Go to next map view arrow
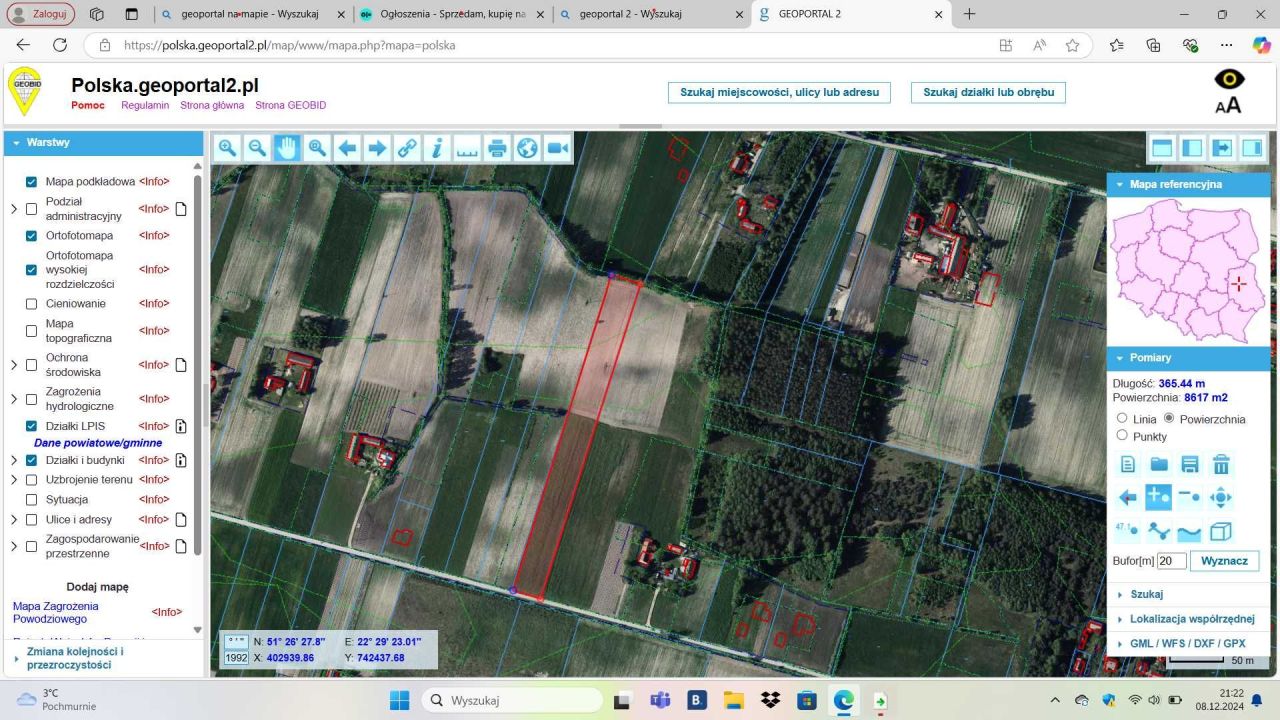The height and width of the screenshot is (720, 1280). 377,148
